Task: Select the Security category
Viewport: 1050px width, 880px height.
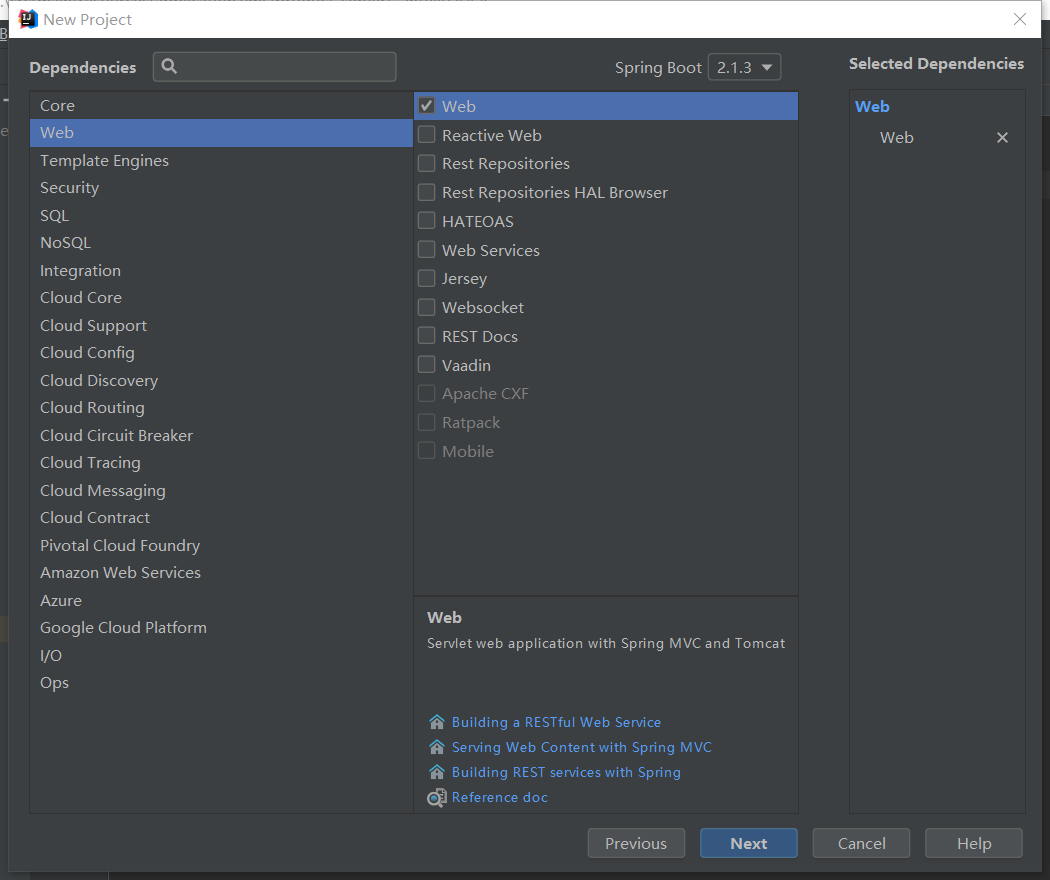Action: point(221,188)
